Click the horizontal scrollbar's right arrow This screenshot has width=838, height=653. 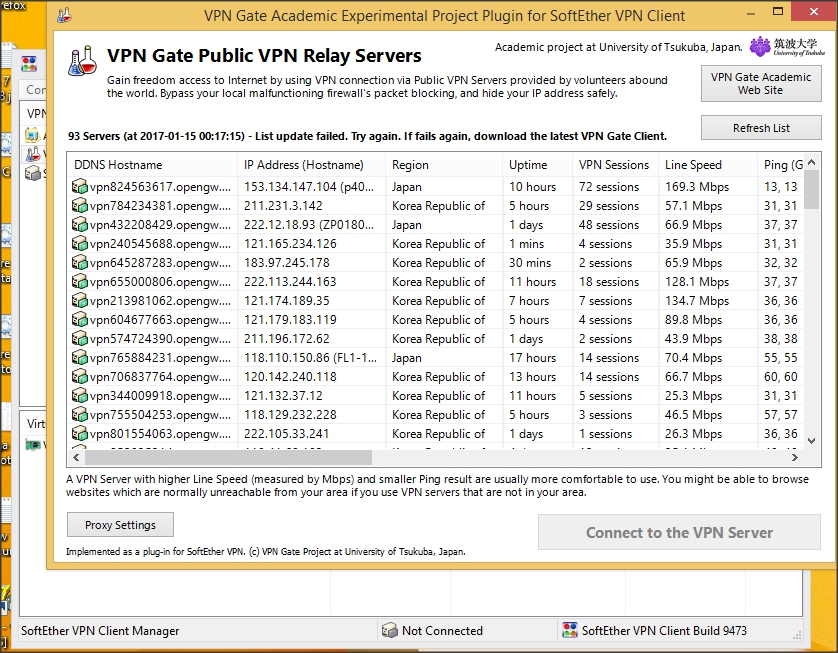(794, 458)
